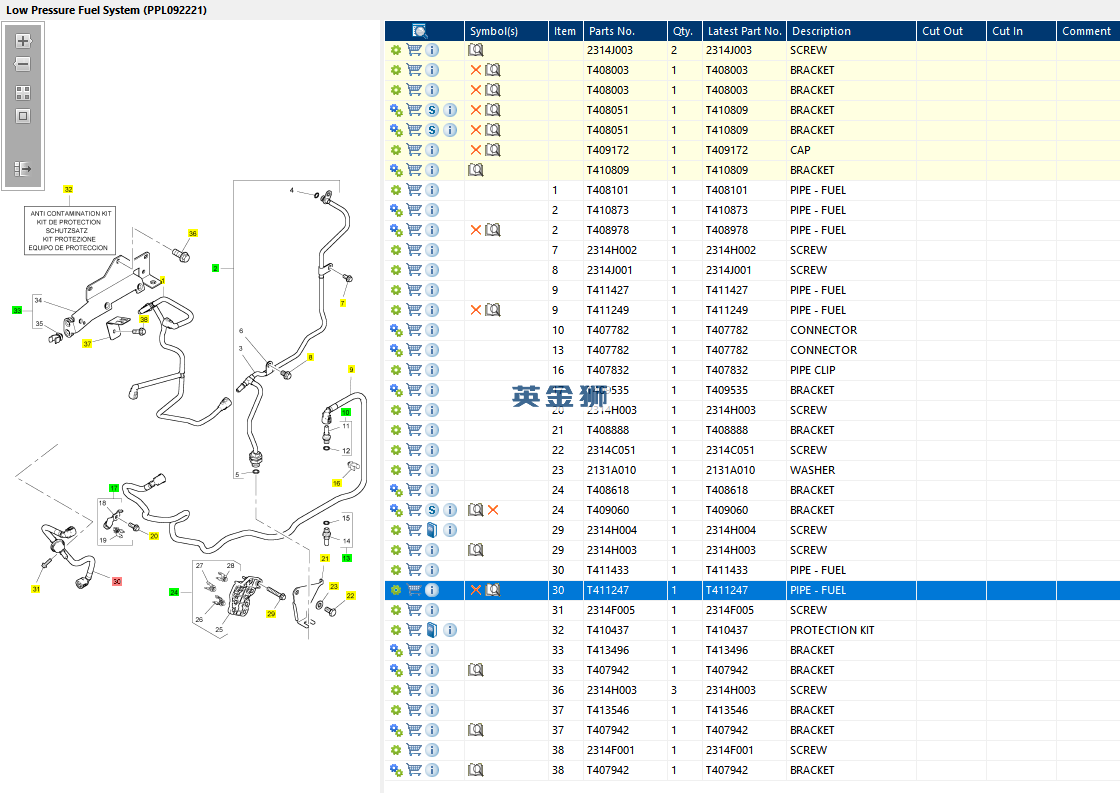
Task: Click the Description column header
Action: click(820, 31)
